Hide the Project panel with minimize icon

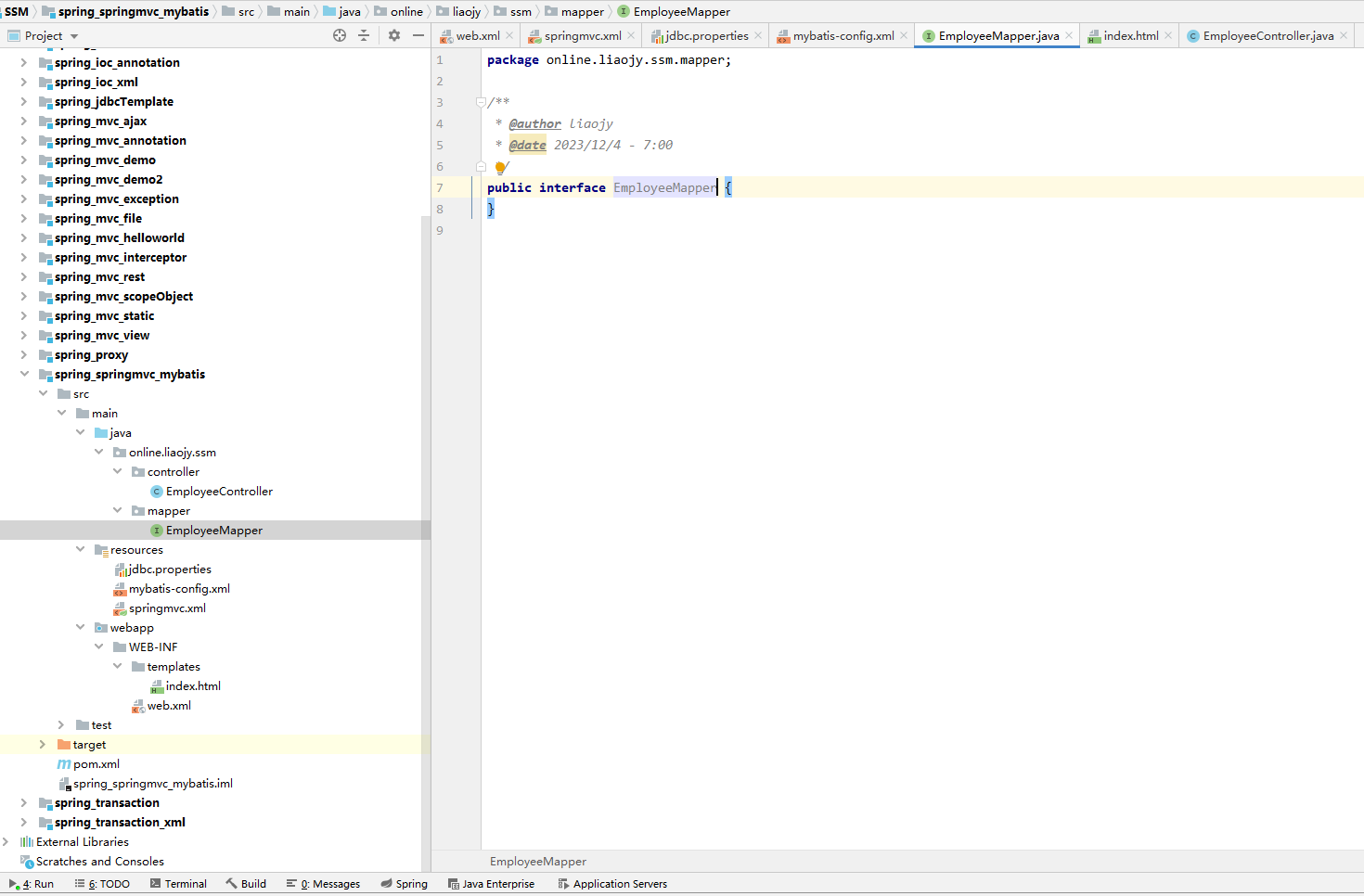(418, 35)
